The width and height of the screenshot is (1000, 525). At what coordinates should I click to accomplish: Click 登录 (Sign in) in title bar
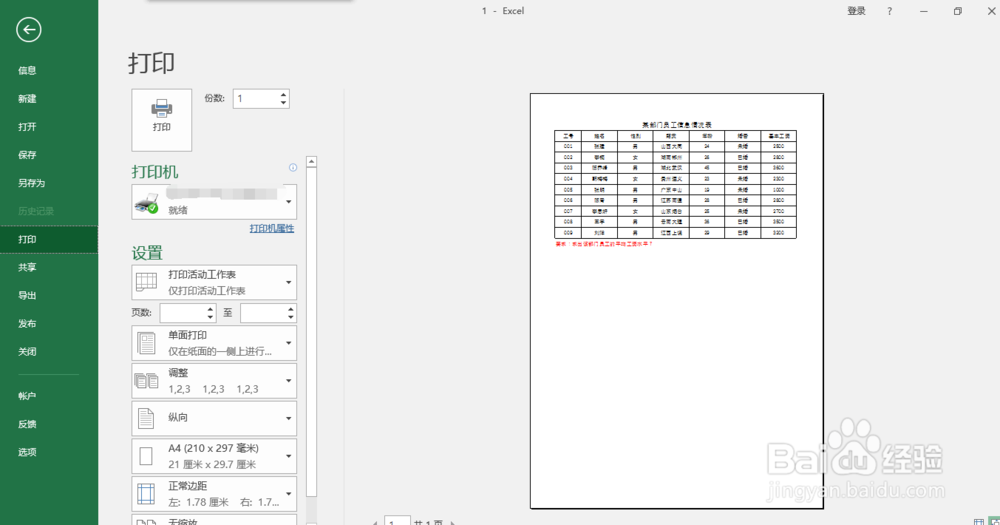856,11
